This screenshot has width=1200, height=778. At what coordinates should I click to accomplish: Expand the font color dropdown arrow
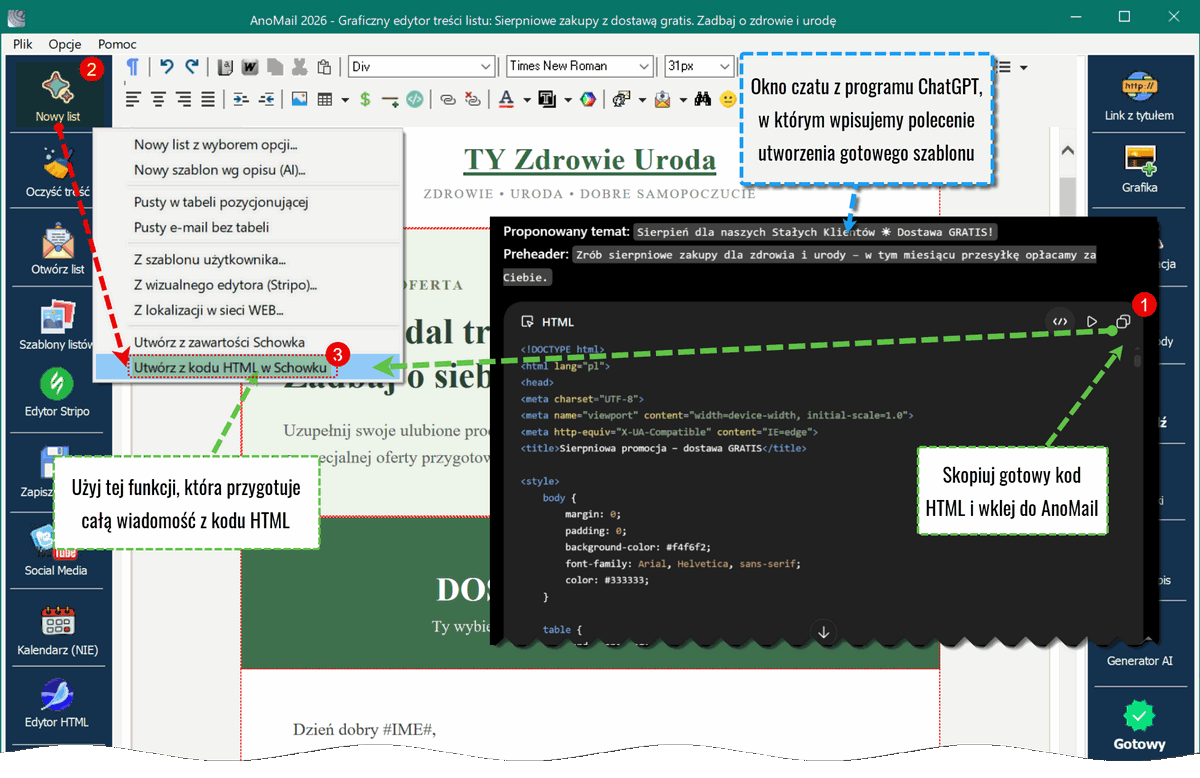click(x=527, y=99)
